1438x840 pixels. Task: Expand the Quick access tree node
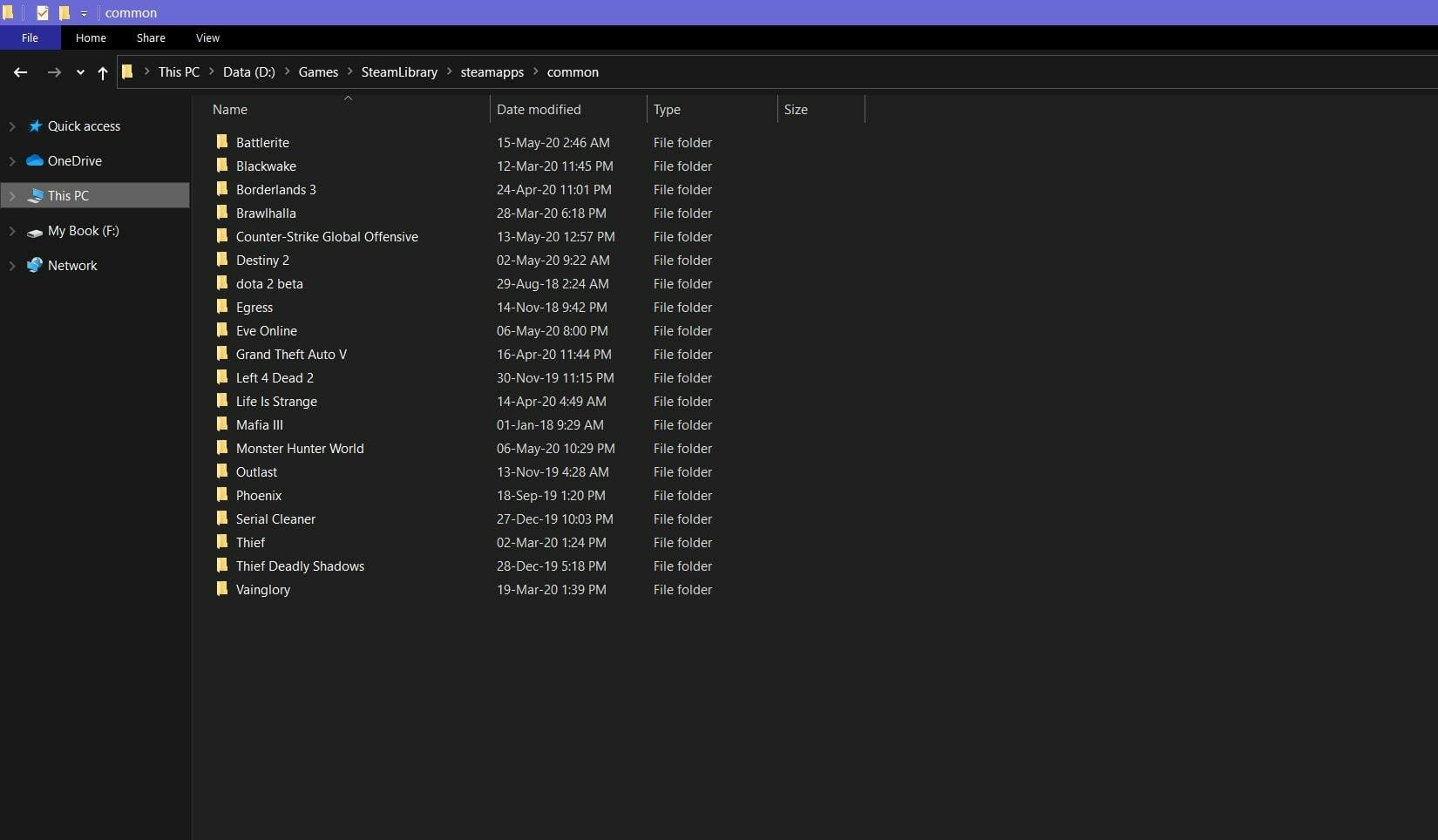(12, 126)
